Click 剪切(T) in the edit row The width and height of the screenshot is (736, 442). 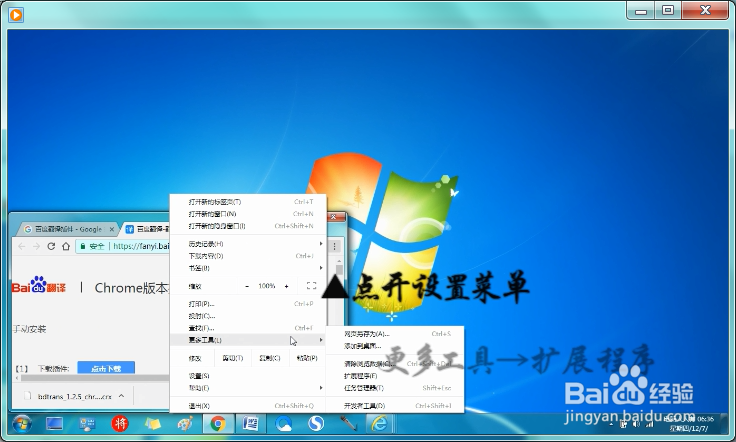233,358
